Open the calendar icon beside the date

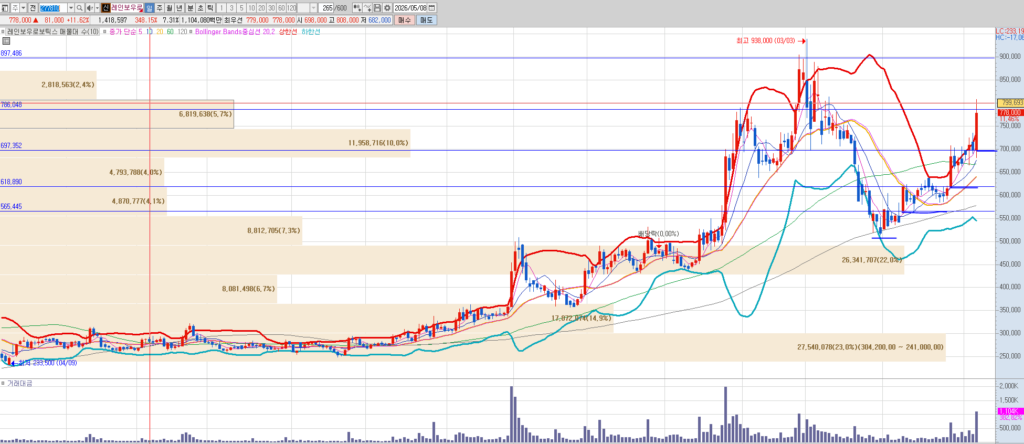(431, 8)
